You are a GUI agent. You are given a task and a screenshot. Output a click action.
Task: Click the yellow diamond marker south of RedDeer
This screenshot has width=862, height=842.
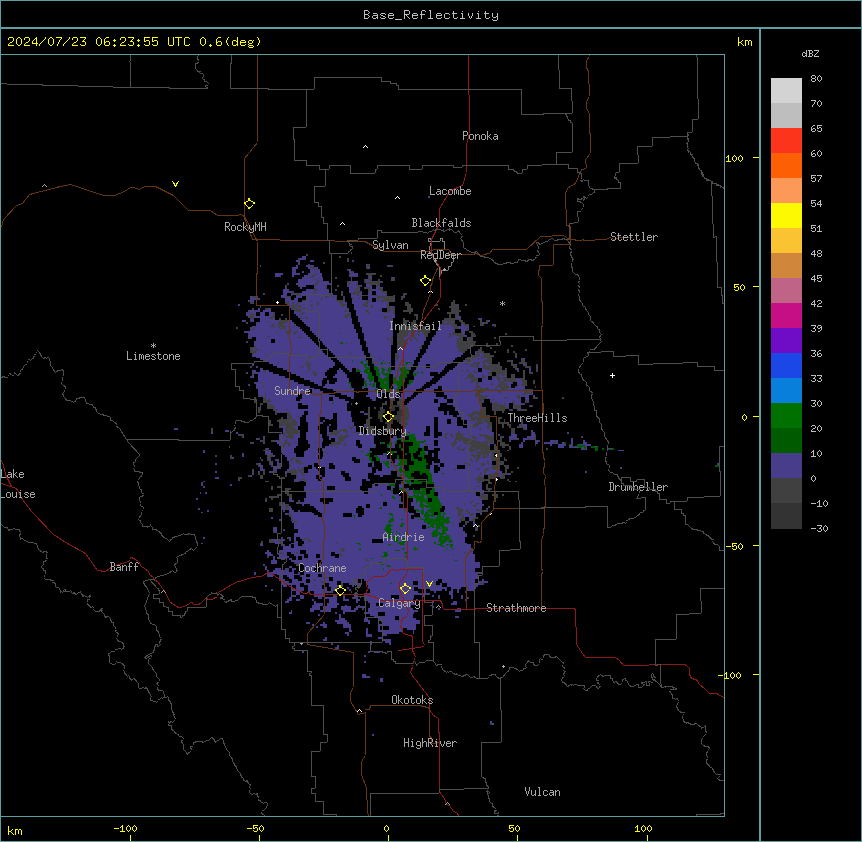click(426, 281)
